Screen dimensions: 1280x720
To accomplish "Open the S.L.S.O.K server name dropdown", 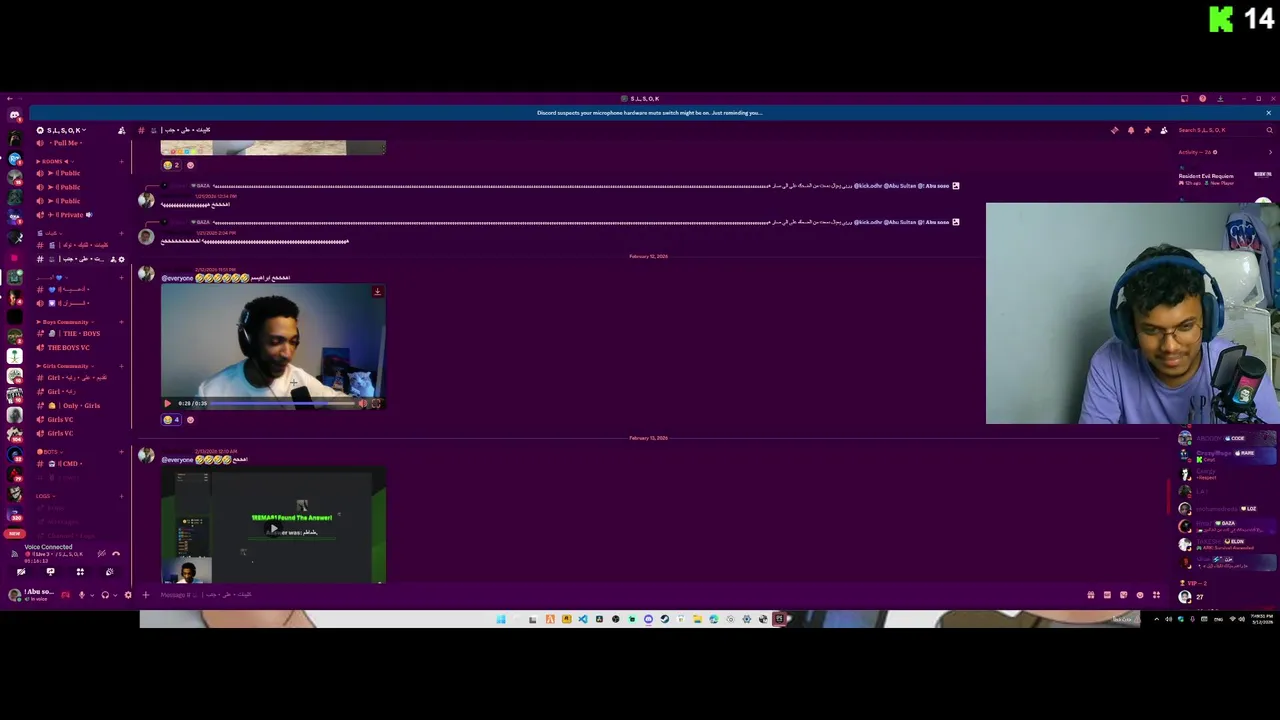I will (x=62, y=130).
